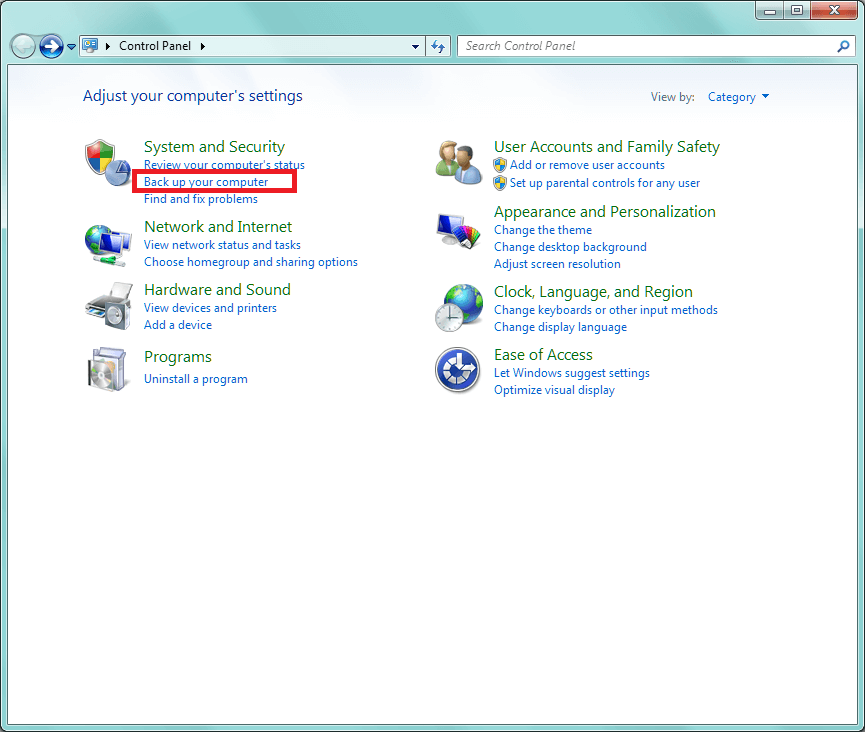Click Choose homegroup and sharing options

point(250,262)
